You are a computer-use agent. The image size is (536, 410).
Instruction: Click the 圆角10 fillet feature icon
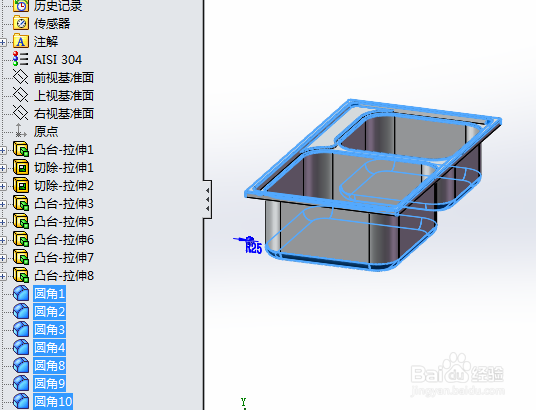coord(21,401)
